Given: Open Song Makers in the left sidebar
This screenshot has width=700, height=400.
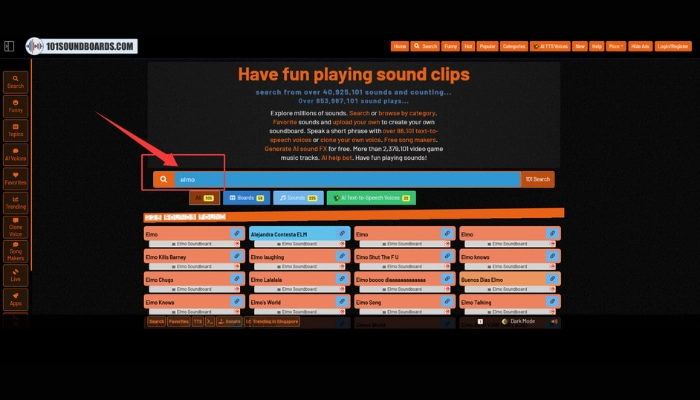Looking at the screenshot, I should pos(16,251).
